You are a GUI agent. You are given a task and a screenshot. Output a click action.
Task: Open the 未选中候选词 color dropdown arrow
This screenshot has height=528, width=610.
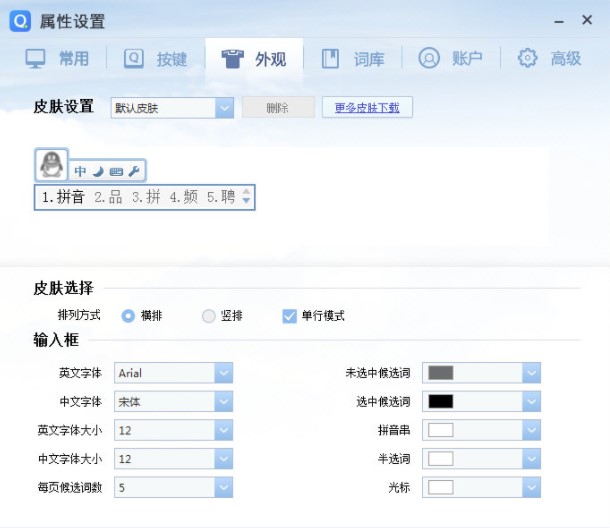coord(531,373)
